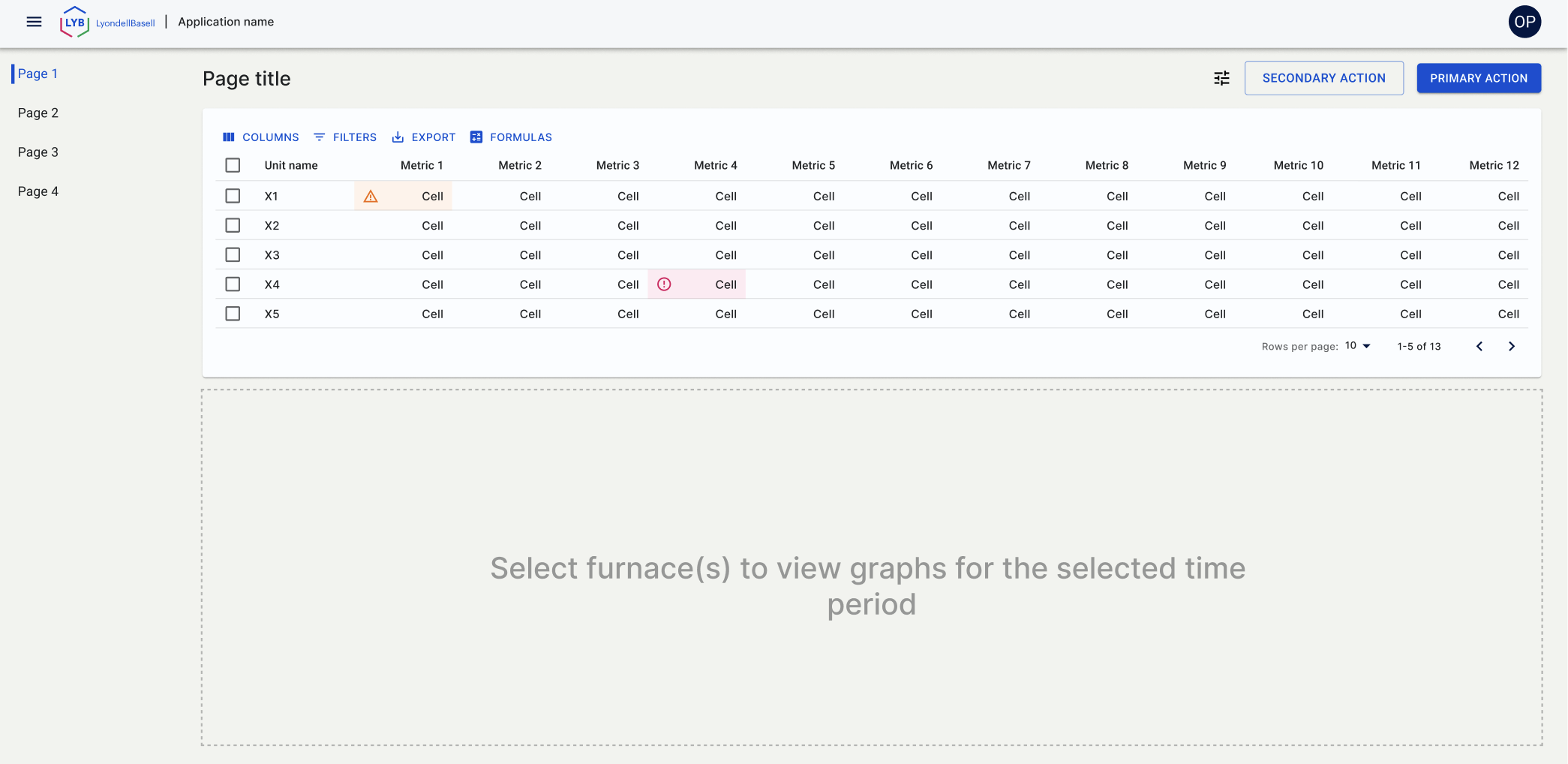Click the LyondellBasell logo
This screenshot has height=764, width=1568.
[107, 22]
